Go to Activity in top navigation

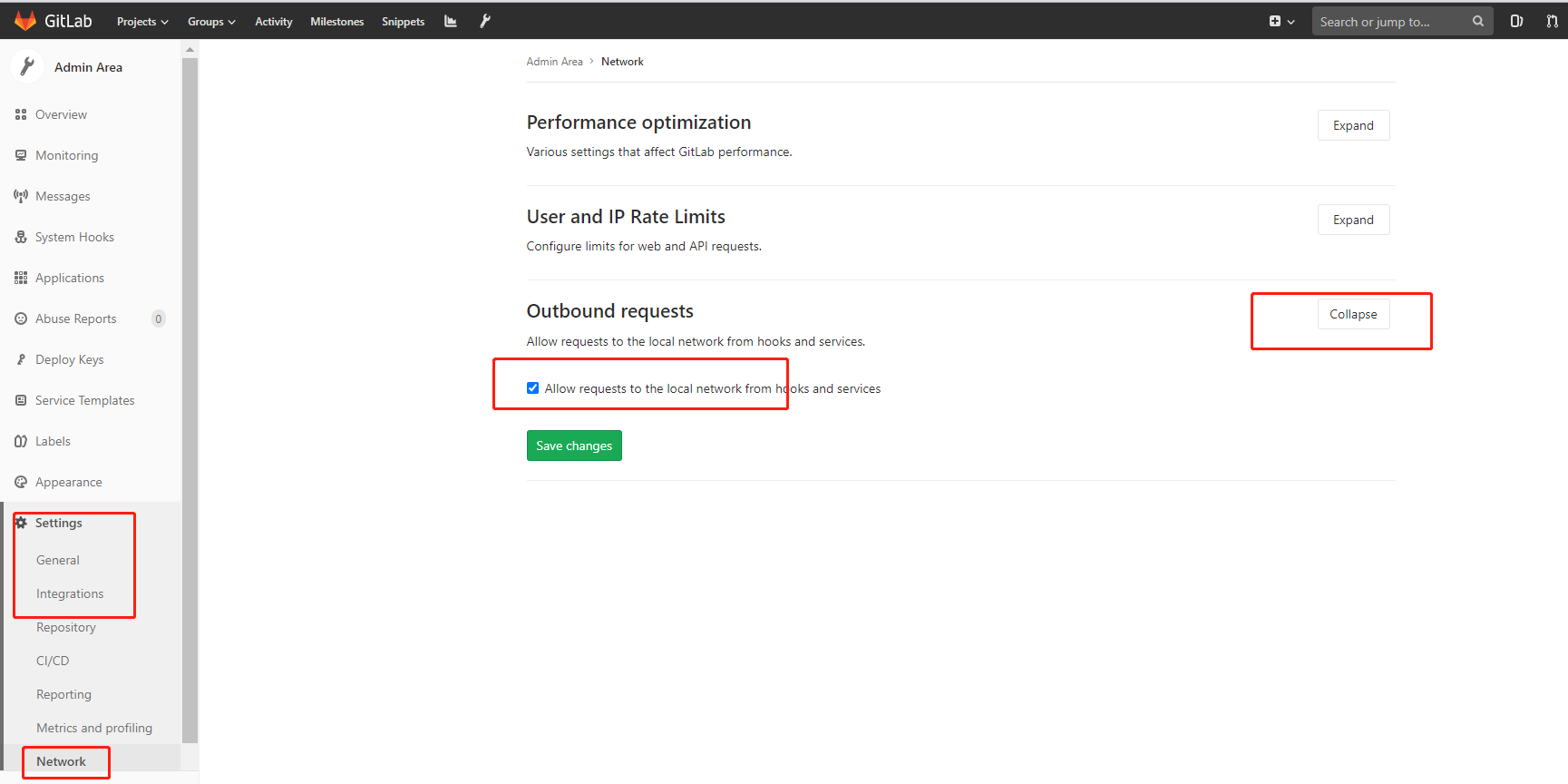273,22
